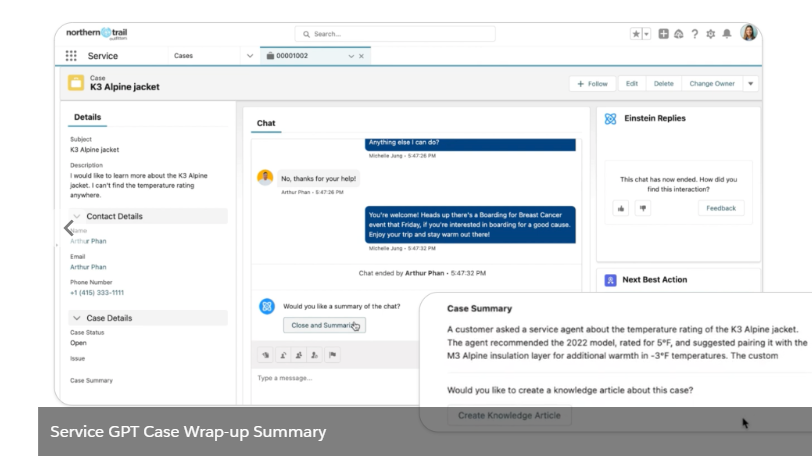Click the second chat toolbar transfer icon
The width and height of the screenshot is (812, 469).
pyautogui.click(x=283, y=355)
